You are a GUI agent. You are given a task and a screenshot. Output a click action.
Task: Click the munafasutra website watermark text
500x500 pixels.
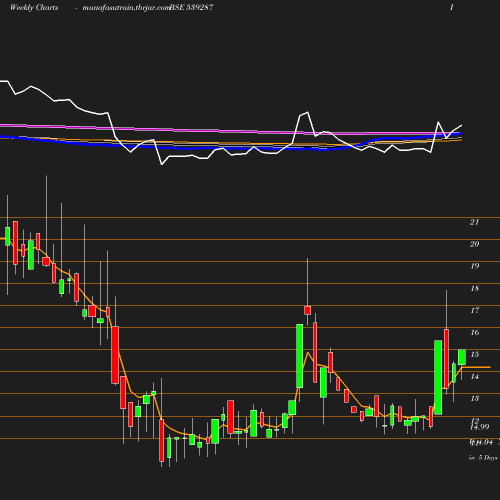click(x=126, y=8)
